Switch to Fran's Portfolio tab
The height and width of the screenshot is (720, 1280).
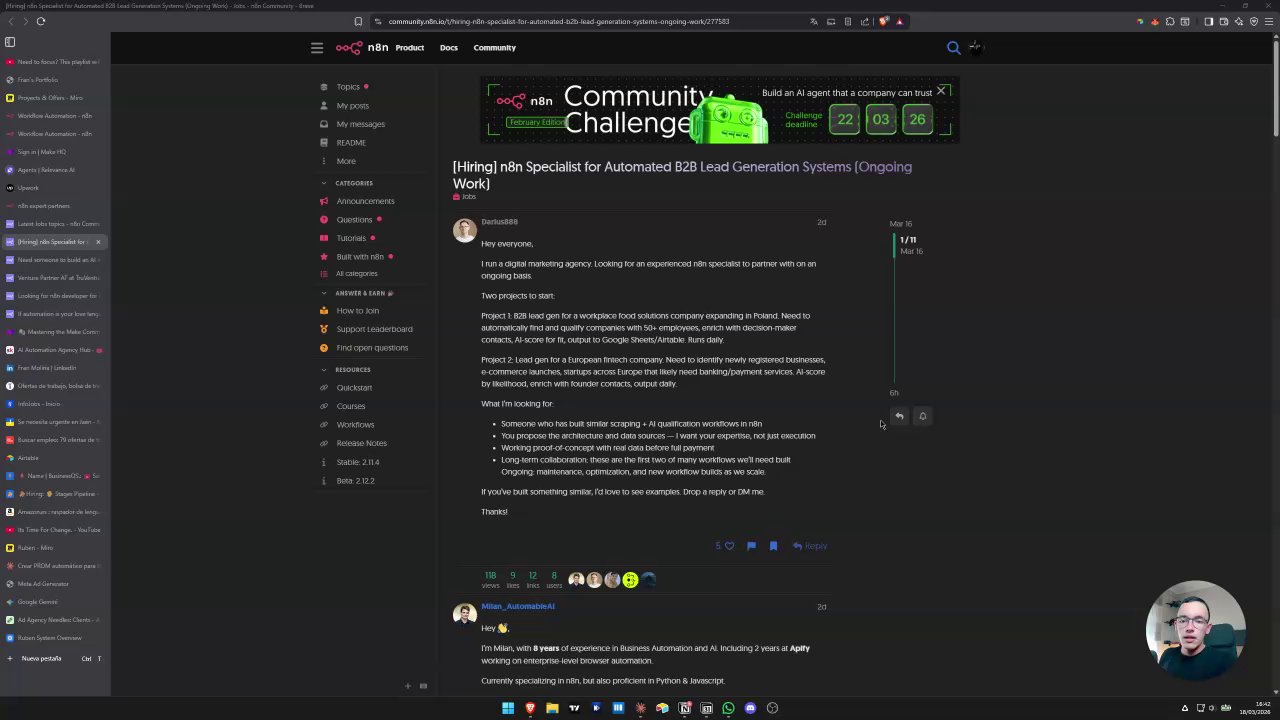[x=54, y=80]
